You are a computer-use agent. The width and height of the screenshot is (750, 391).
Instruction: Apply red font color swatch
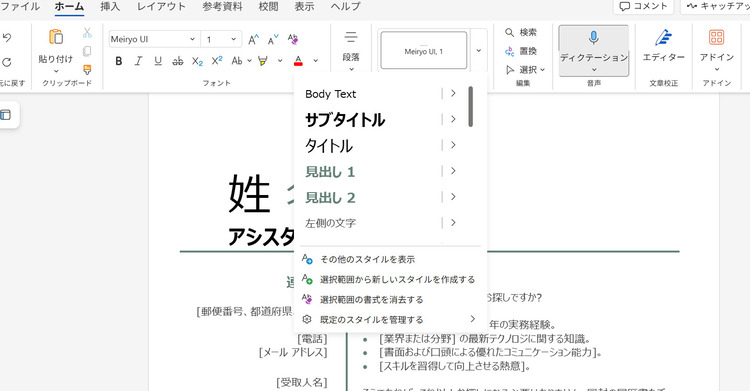click(x=298, y=61)
